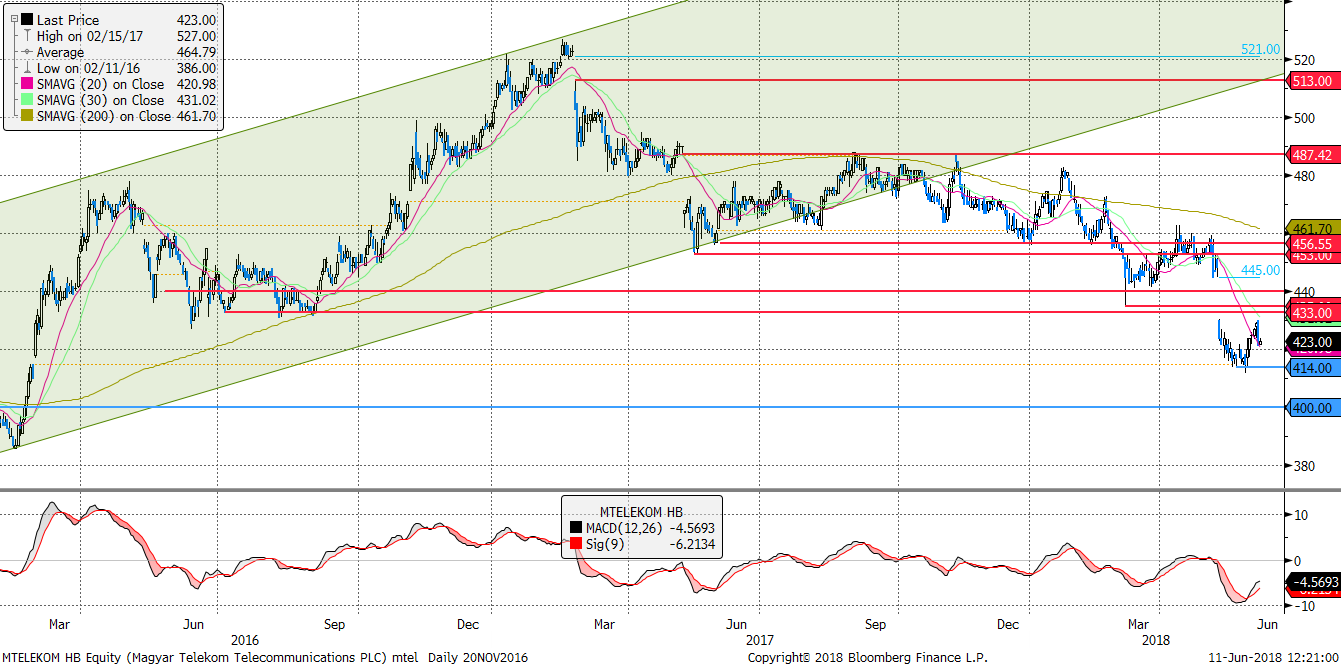The width and height of the screenshot is (1341, 666).
Task: Select the 461.70 olive SMA price tag
Action: click(x=1311, y=229)
